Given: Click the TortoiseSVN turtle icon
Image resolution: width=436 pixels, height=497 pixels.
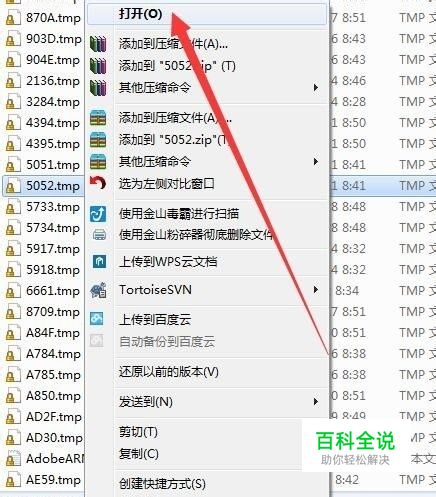Looking at the screenshot, I should pyautogui.click(x=98, y=290).
